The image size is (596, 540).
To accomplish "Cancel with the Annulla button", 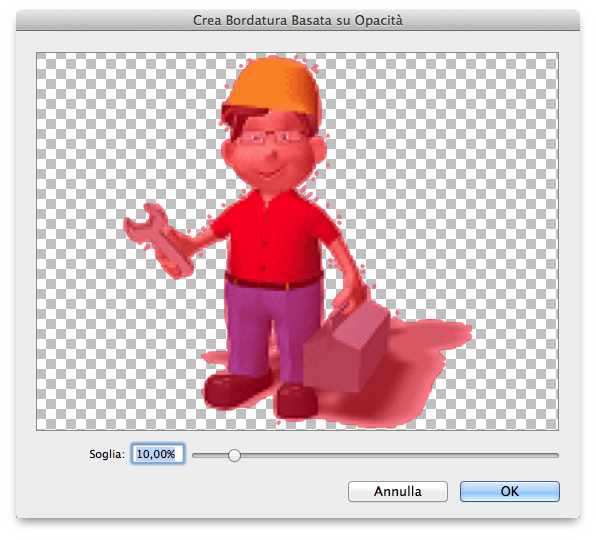I will [398, 491].
